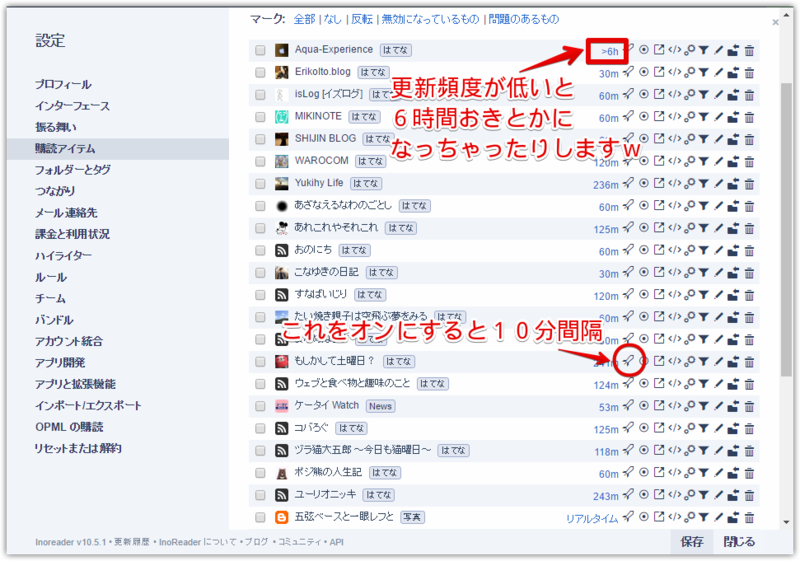Click trash icon for ポジ熊の人生記
Viewport: 800px width, 561px height.
[x=749, y=473]
